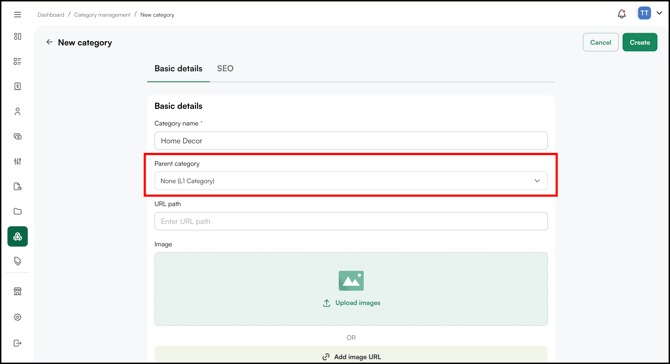
Task: Go to Category management breadcrumb
Action: 102,15
